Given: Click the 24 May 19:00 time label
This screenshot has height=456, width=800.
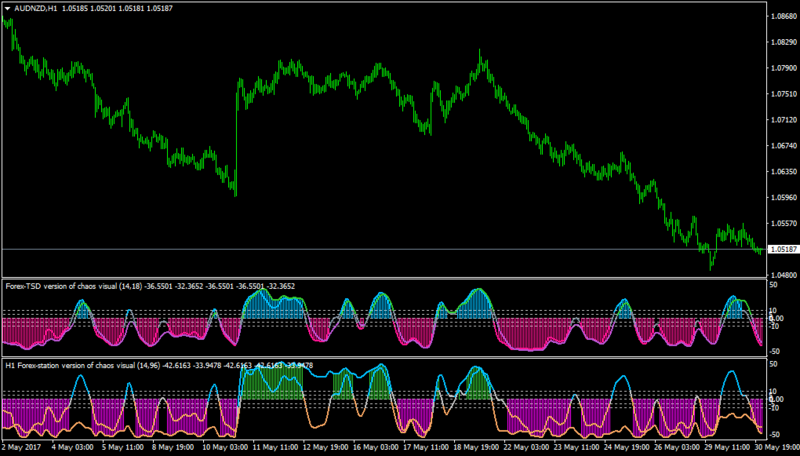Looking at the screenshot, I should pyautogui.click(x=627, y=446).
